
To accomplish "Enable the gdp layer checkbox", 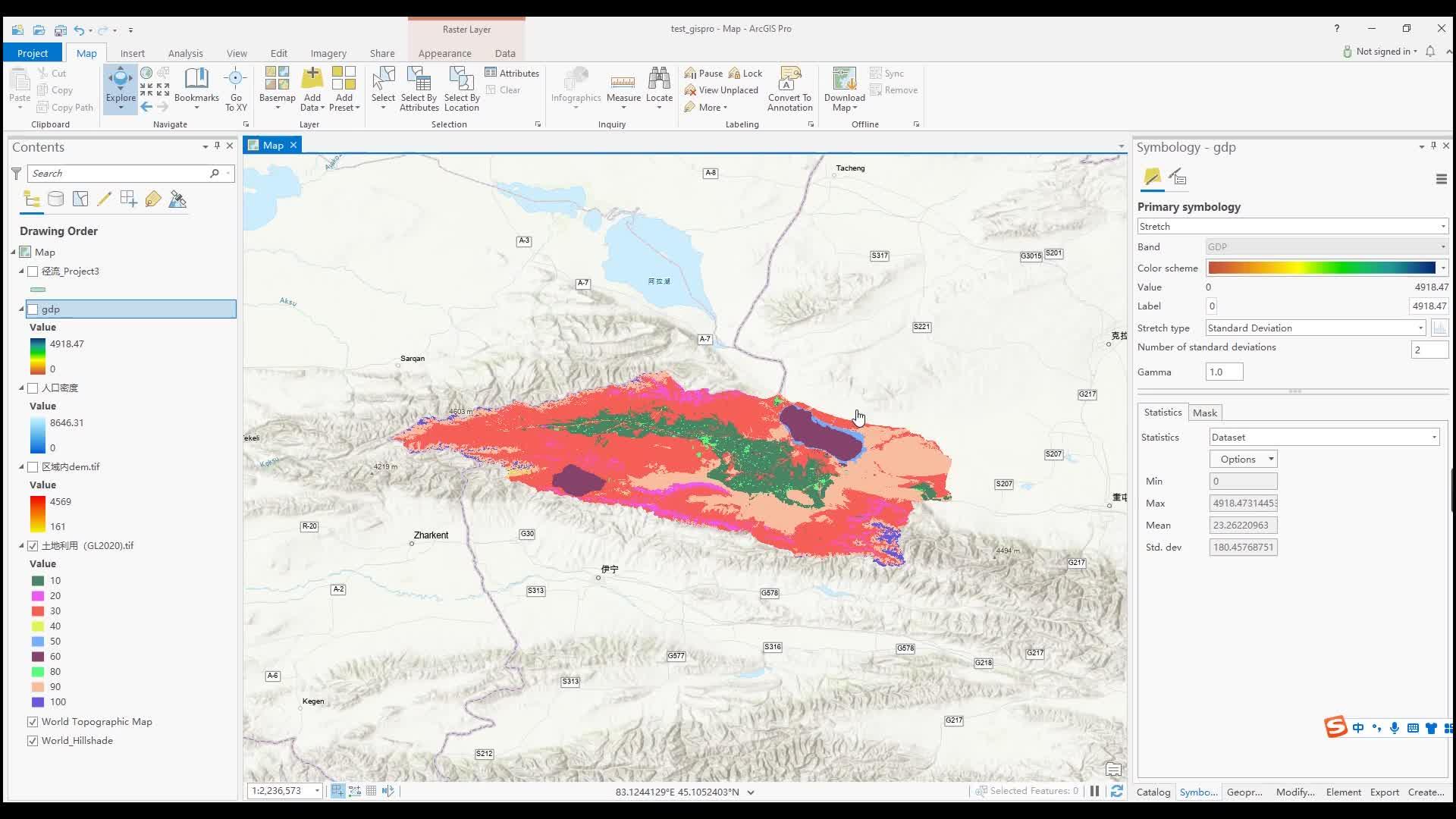I will [x=33, y=309].
